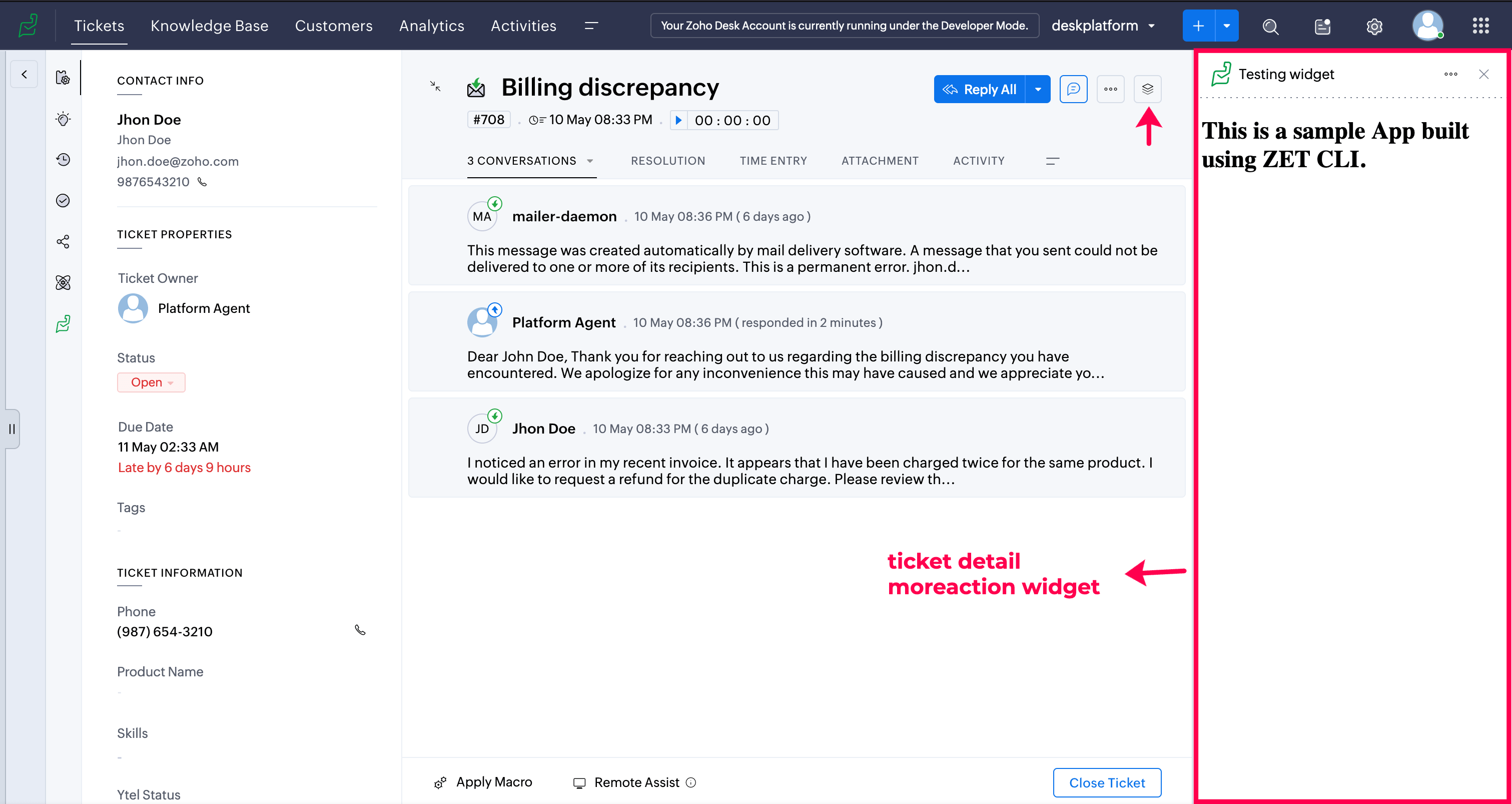Open the global search icon
This screenshot has height=804, width=1512.
point(1270,27)
